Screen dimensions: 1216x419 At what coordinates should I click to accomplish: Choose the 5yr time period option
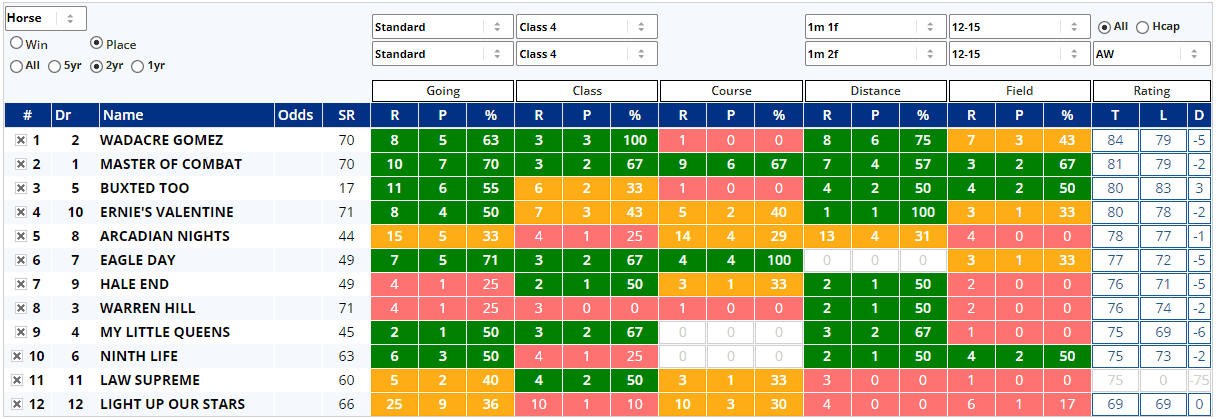coord(55,66)
